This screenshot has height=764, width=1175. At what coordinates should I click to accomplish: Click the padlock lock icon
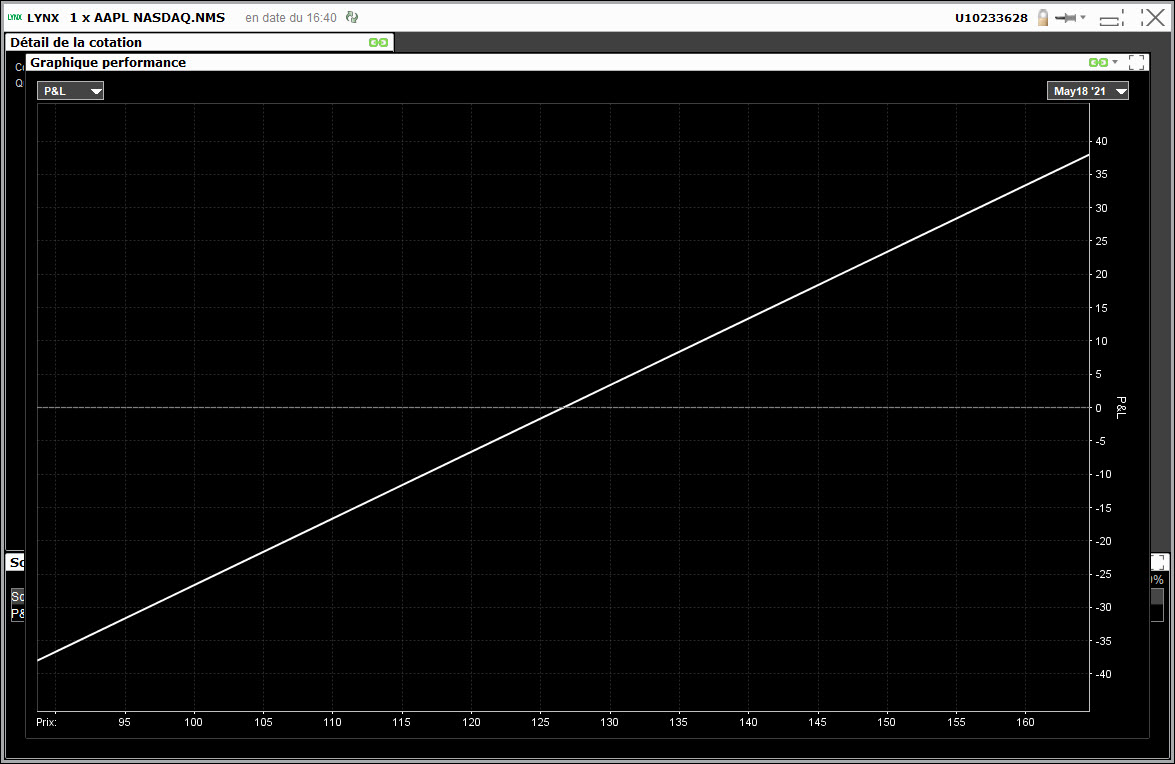pyautogui.click(x=1042, y=17)
